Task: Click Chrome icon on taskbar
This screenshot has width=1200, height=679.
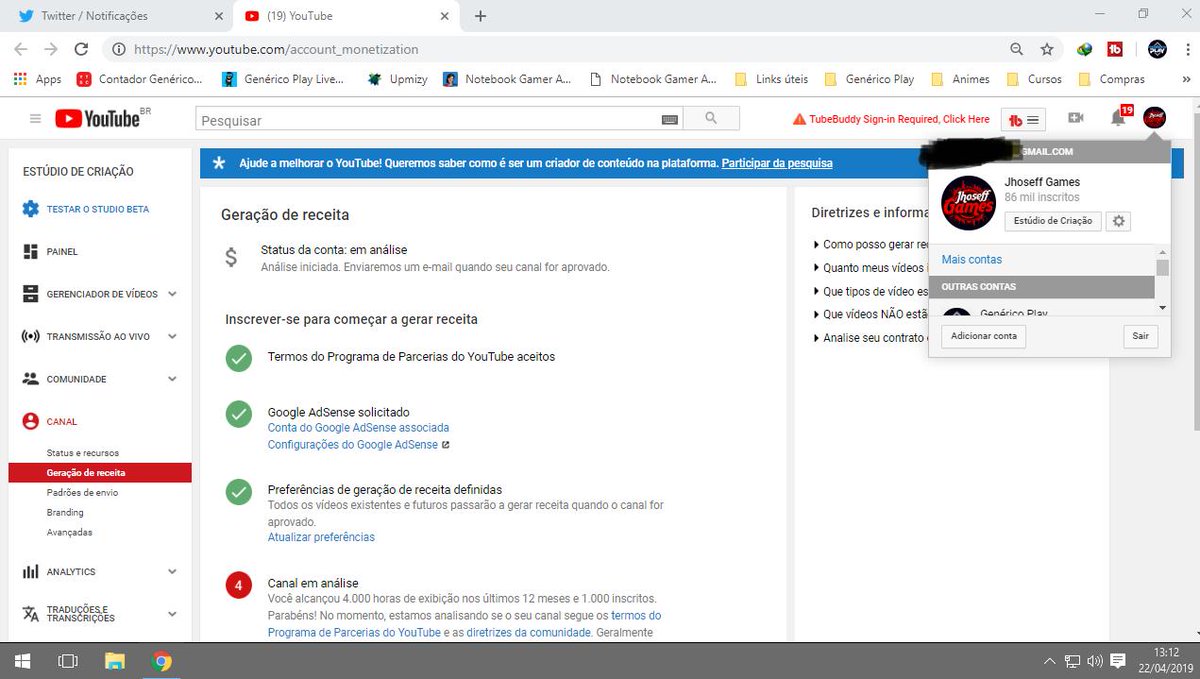Action: click(162, 661)
